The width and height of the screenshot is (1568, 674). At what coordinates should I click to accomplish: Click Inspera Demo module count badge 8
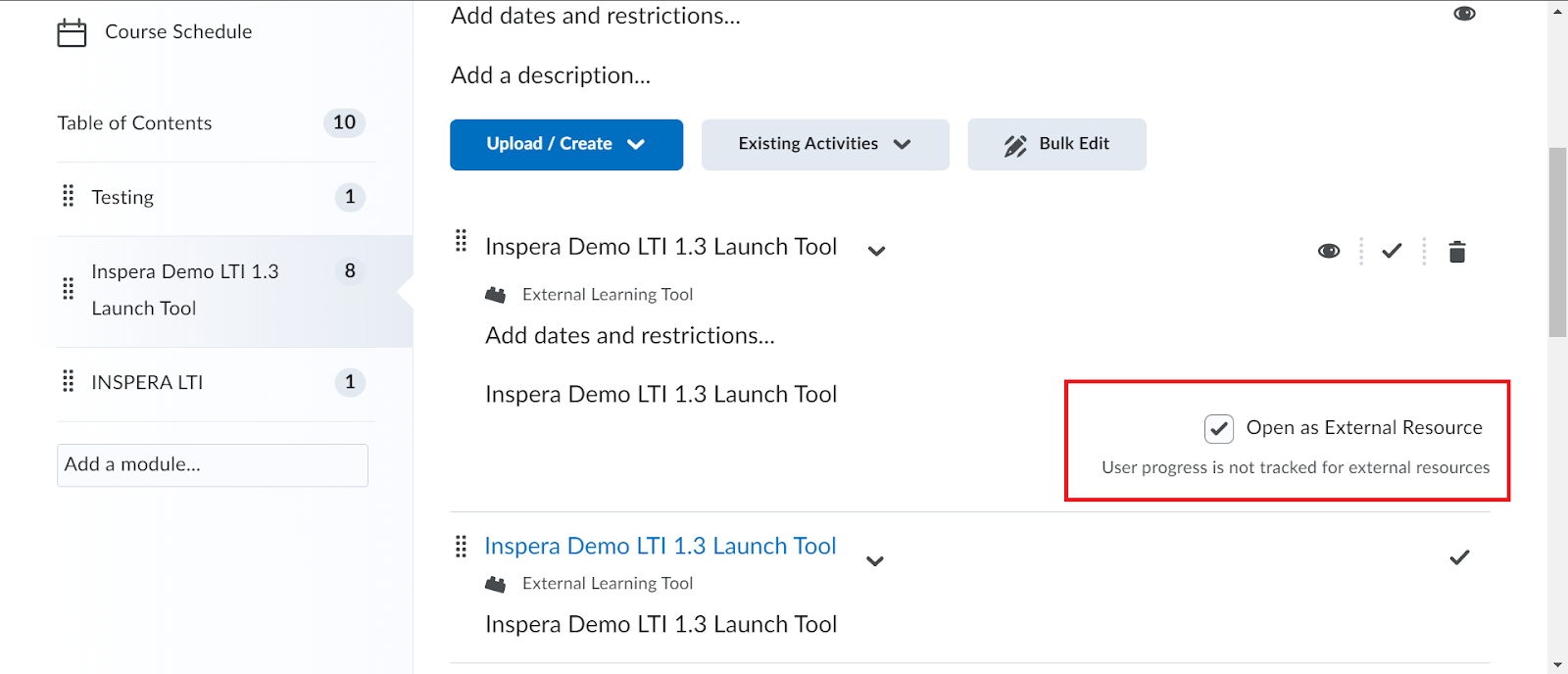[x=350, y=270]
